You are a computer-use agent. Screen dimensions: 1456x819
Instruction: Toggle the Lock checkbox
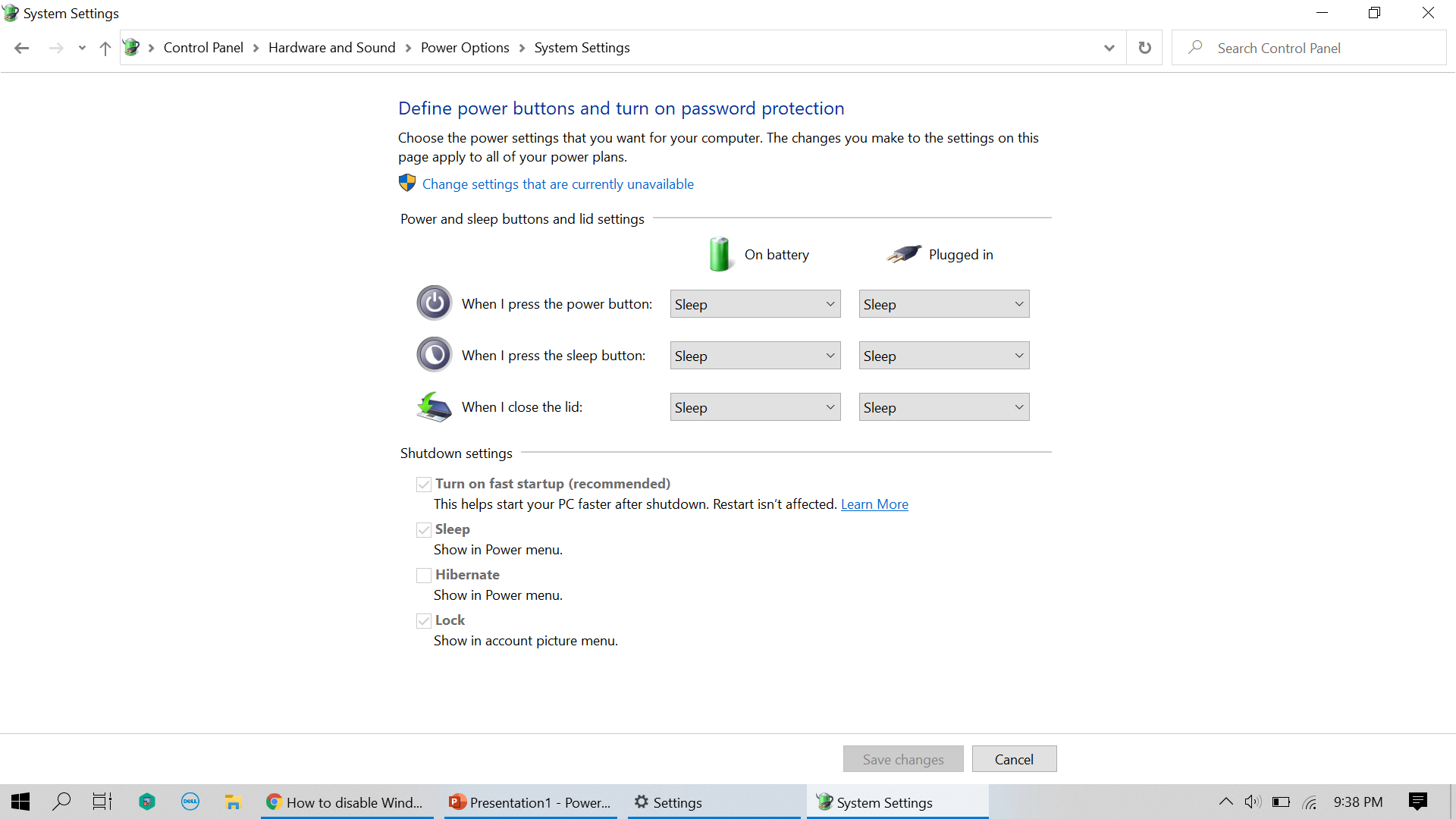coord(424,621)
